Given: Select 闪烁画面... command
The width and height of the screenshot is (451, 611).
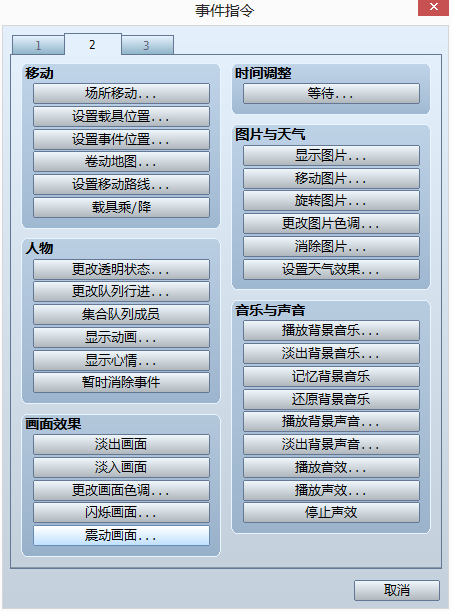Looking at the screenshot, I should pyautogui.click(x=121, y=513).
